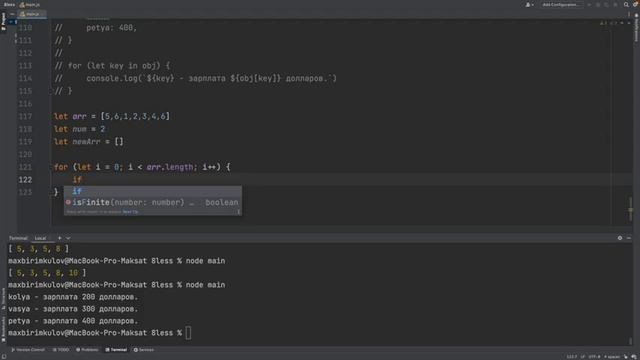
Task: Toggle tool window bars icon in bottom-left
Action: click(x=3, y=357)
